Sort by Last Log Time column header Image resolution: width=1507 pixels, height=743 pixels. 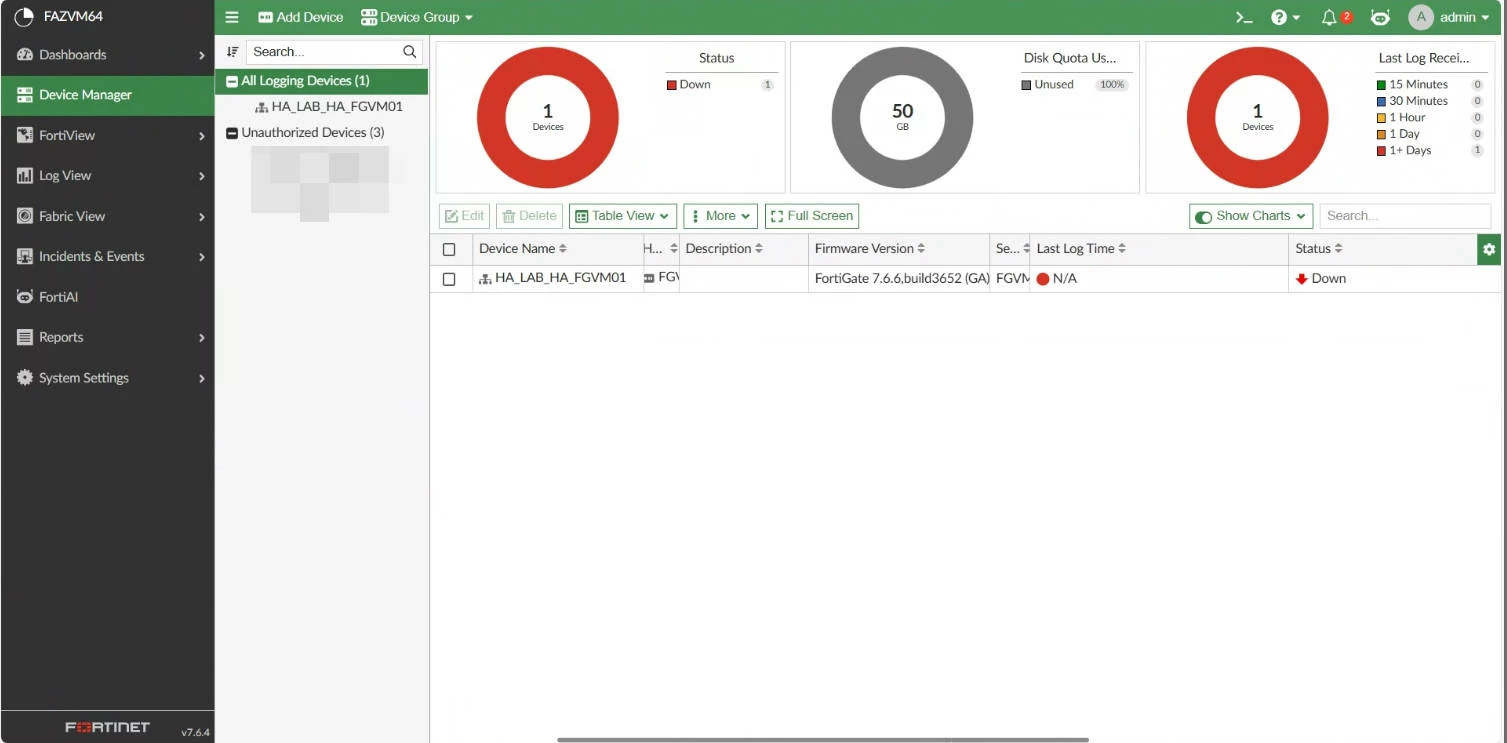(1159, 249)
